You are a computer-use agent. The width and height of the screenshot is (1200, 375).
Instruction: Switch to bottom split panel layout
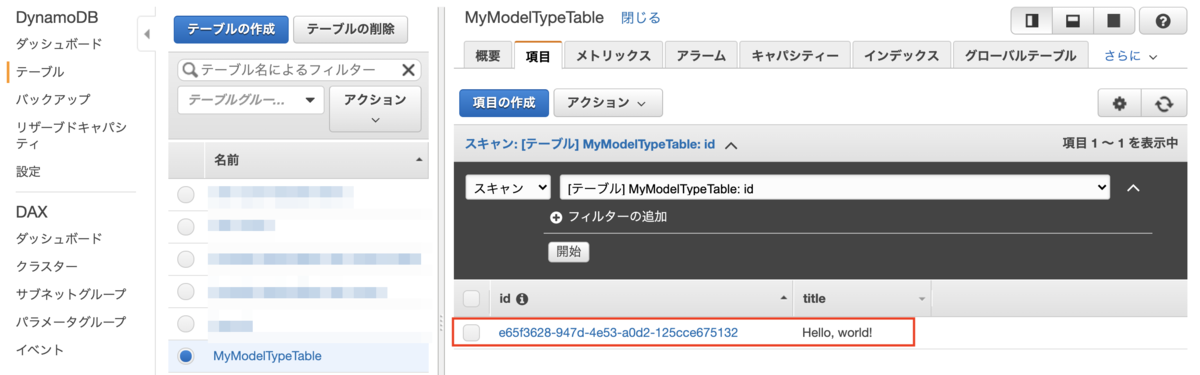coord(1072,20)
